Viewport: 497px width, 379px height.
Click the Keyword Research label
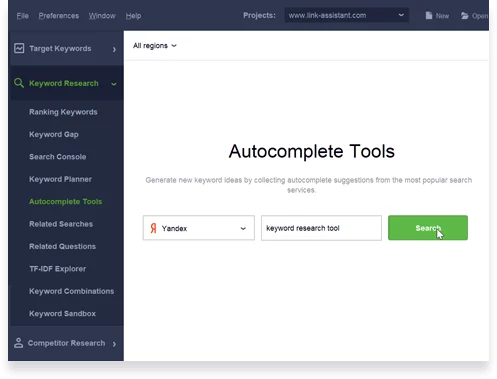click(64, 83)
